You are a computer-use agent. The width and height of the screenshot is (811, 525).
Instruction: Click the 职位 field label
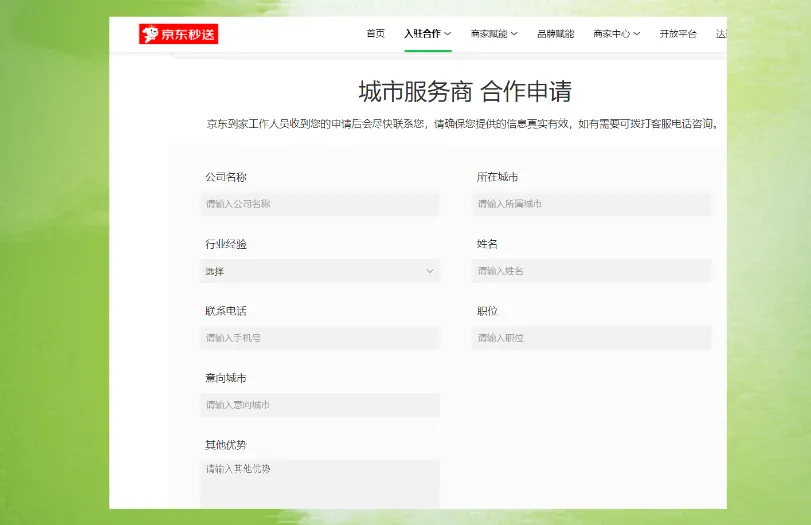pyautogui.click(x=487, y=311)
